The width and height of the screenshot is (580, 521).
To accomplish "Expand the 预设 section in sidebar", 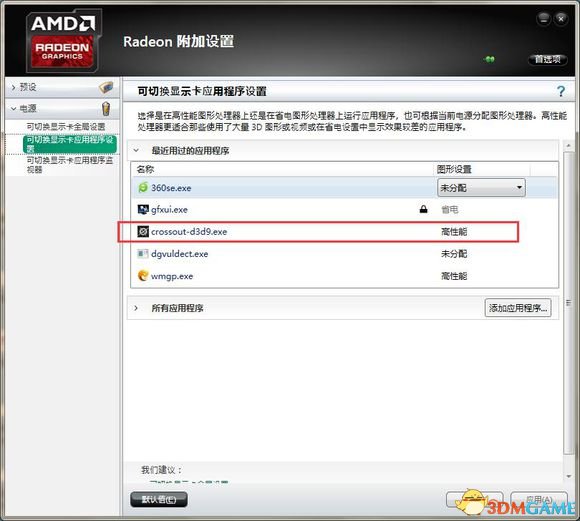I will coord(14,87).
